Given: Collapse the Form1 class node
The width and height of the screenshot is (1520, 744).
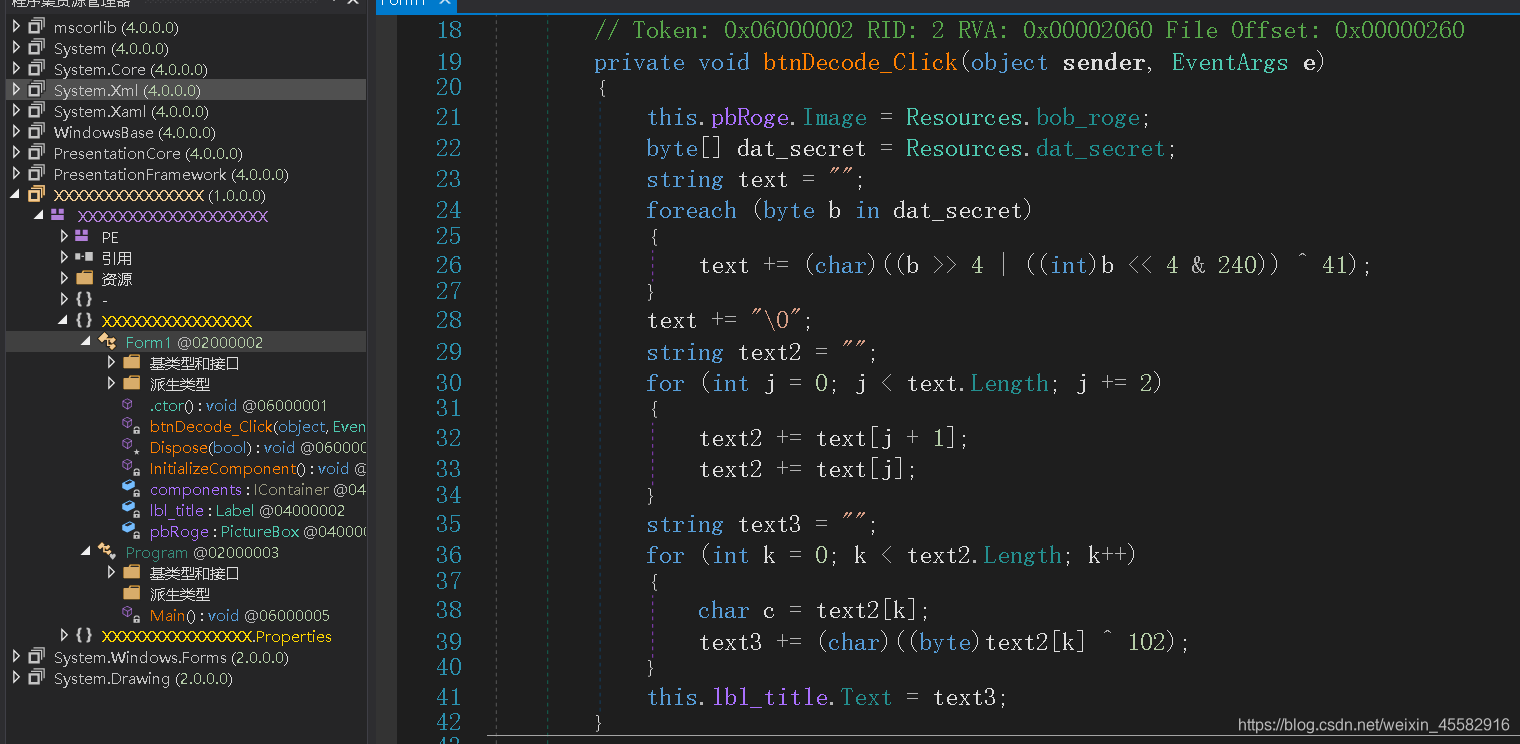Looking at the screenshot, I should click(86, 342).
